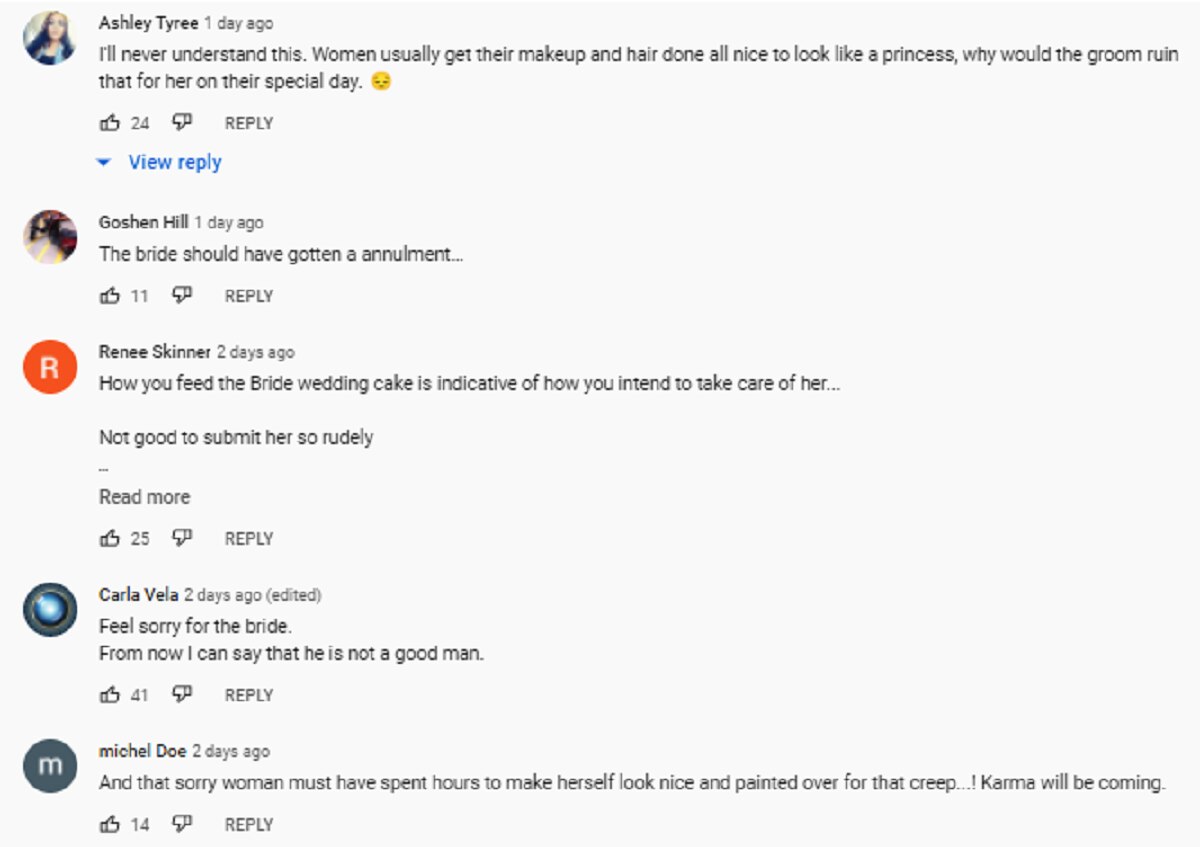
Task: Like Goshen Hill's annulment comment
Action: pos(110,296)
